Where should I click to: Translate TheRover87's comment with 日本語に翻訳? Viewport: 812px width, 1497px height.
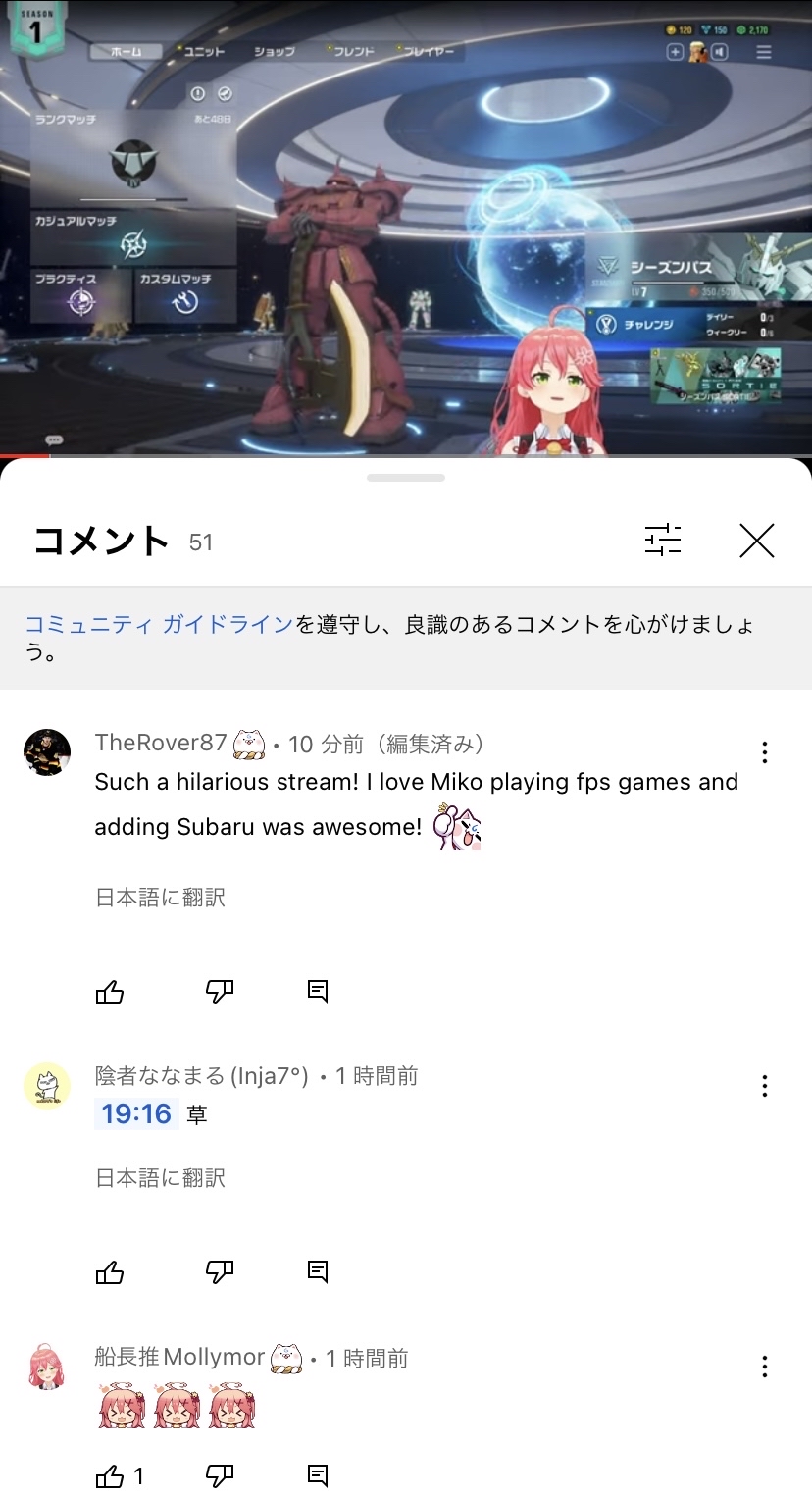[x=161, y=897]
